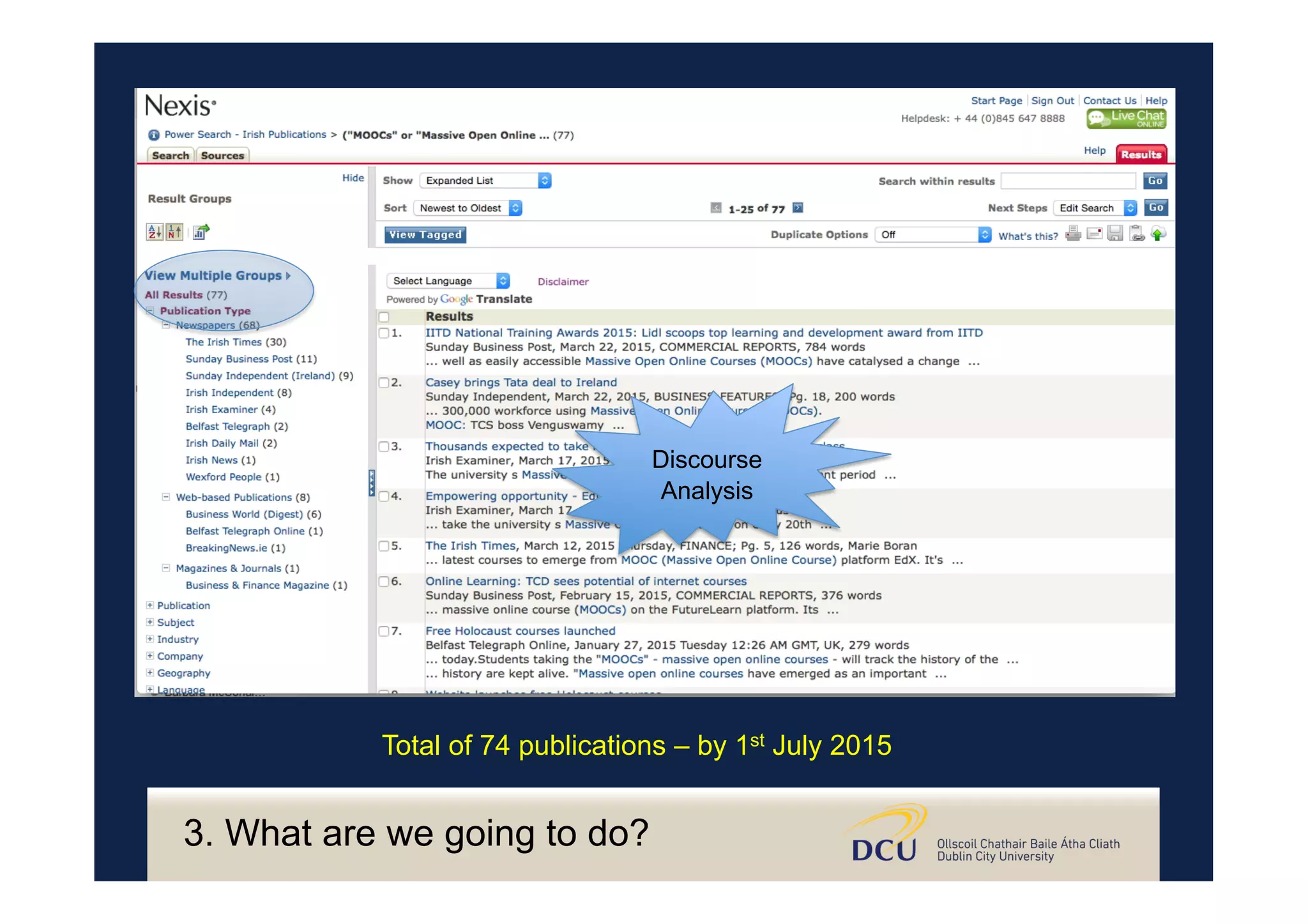
Task: Switch to the Search tab
Action: tap(171, 156)
